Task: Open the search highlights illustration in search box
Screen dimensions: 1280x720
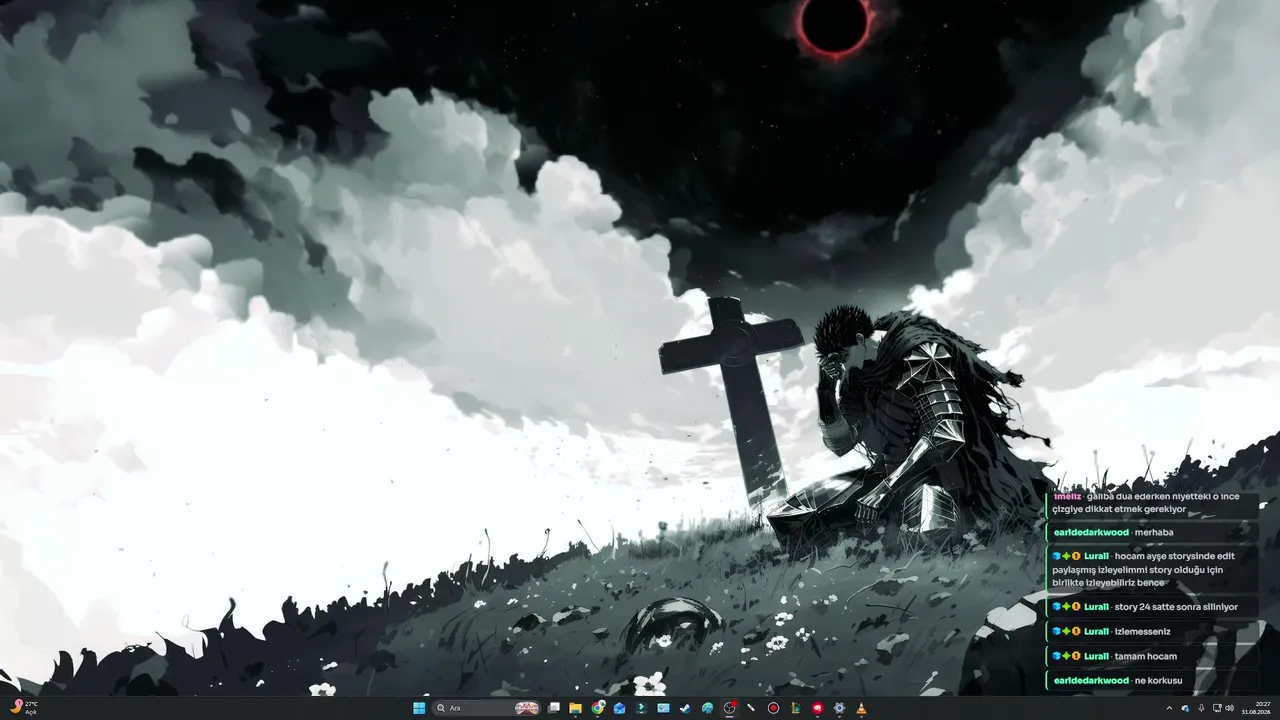Action: click(x=526, y=708)
